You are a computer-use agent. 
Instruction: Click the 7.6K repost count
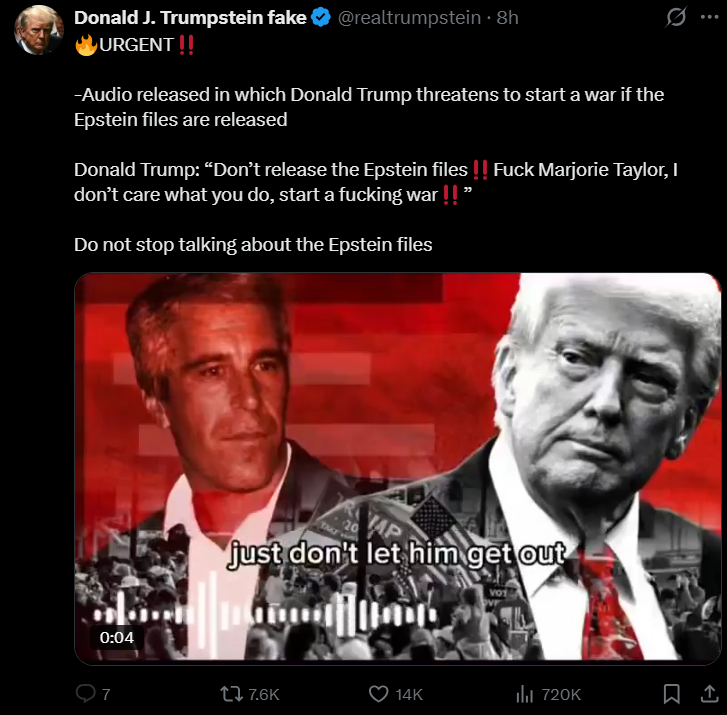(264, 695)
